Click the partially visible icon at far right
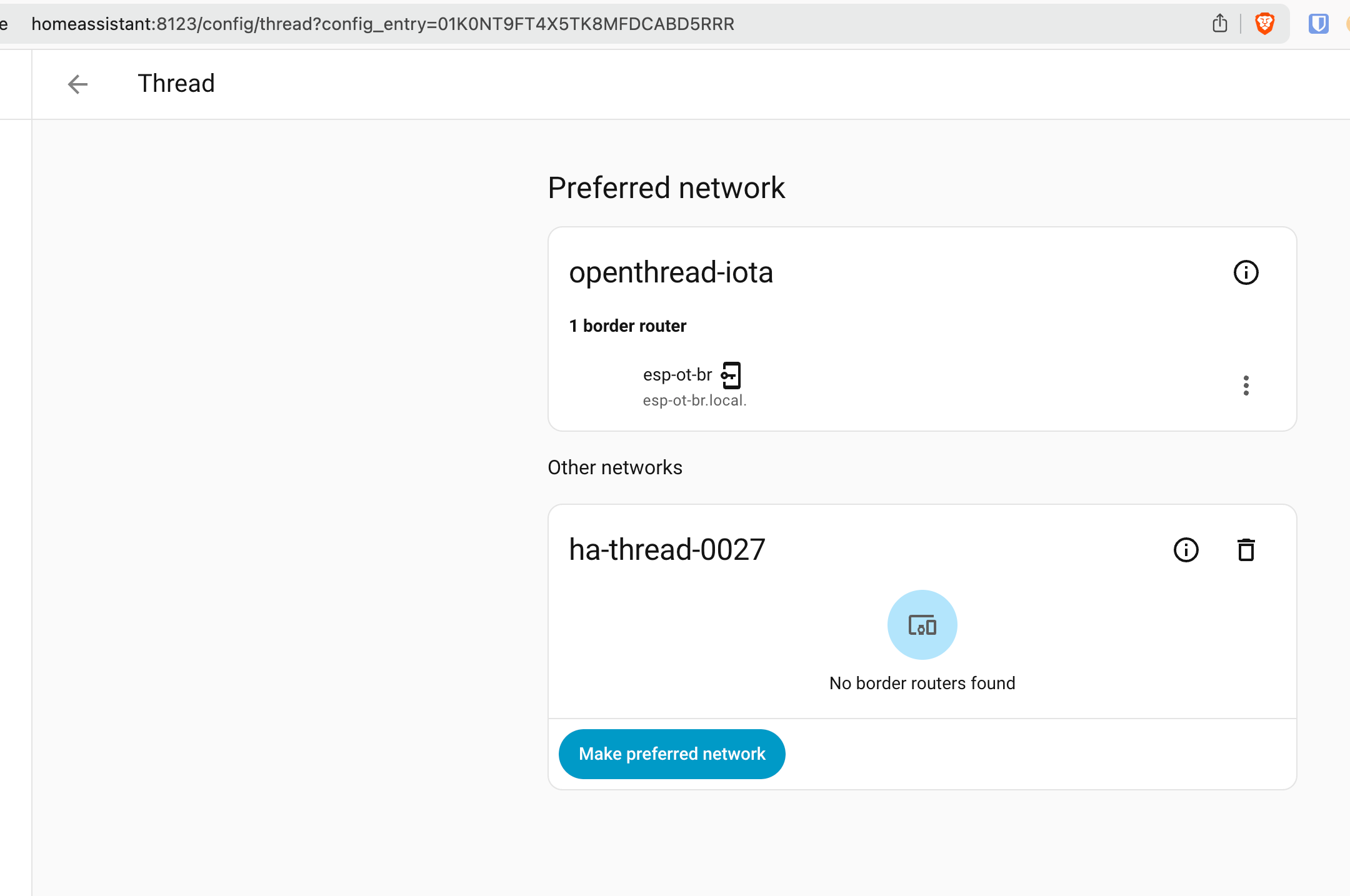The width and height of the screenshot is (1350, 896). pyautogui.click(x=1347, y=24)
